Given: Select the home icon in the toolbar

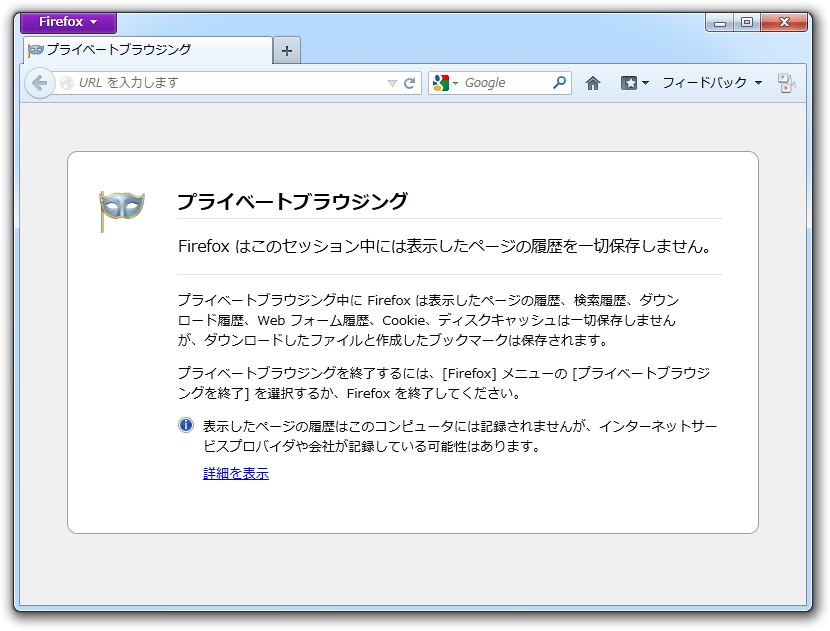Looking at the screenshot, I should (x=591, y=83).
